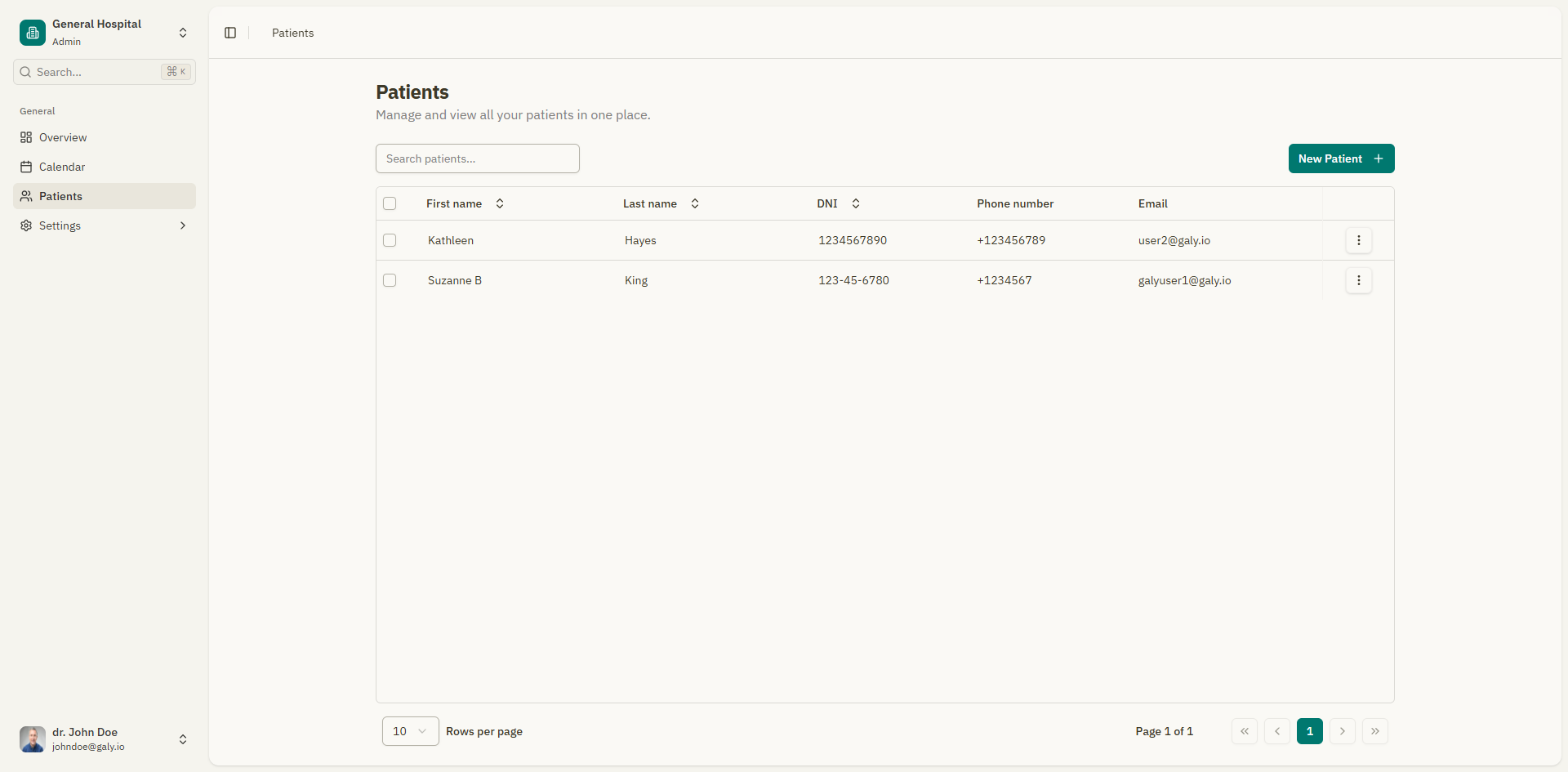1568x772 pixels.
Task: Click the email link galyuser1@galy.io
Action: tap(1184, 280)
